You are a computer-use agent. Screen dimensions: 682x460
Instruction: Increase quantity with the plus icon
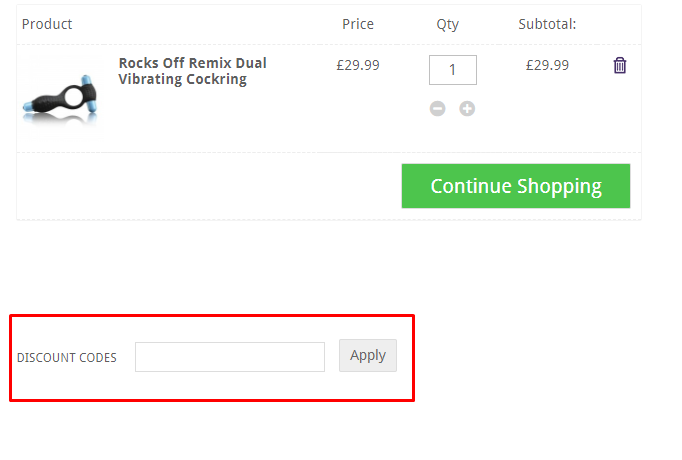pyautogui.click(x=467, y=108)
